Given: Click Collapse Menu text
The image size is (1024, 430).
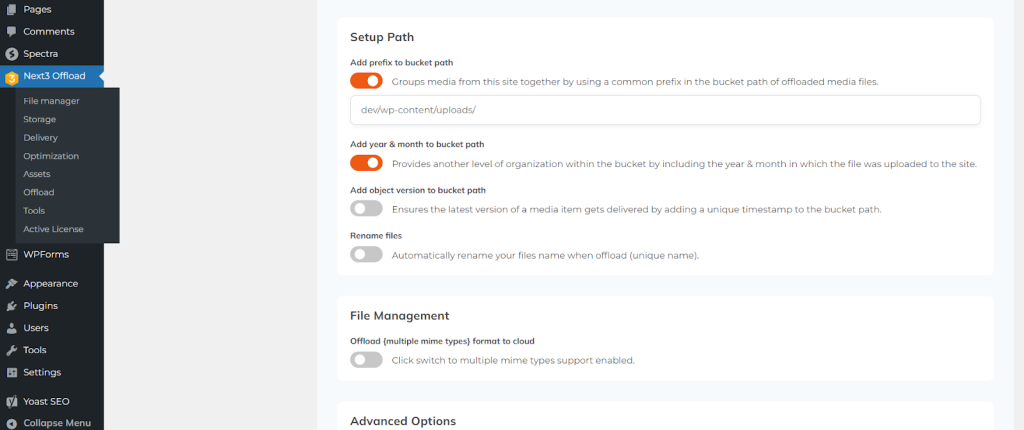Looking at the screenshot, I should (57, 423).
